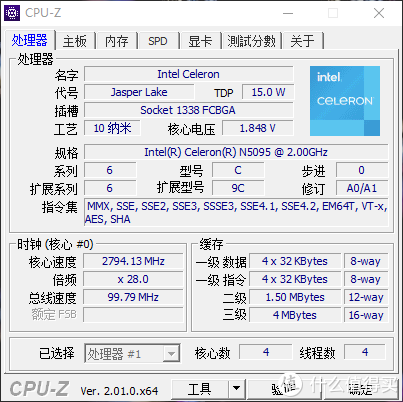The image size is (403, 402).
Task: Click the 验证 button
Action: 284,389
